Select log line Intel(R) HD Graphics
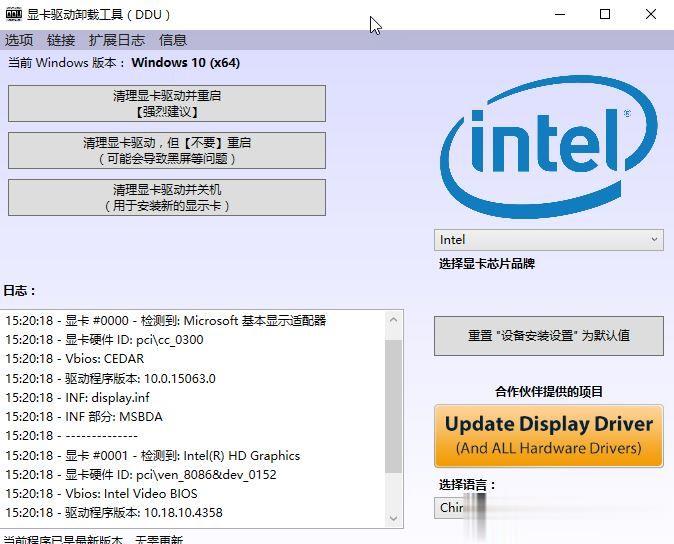This screenshot has width=674, height=544. point(153,455)
